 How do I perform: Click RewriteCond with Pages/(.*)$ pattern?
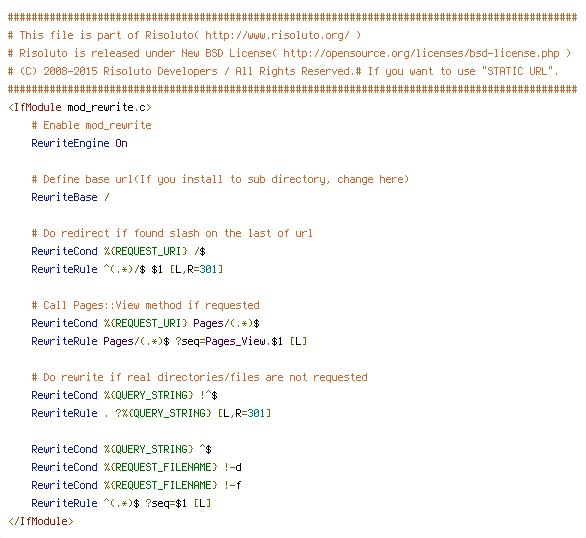point(145,323)
